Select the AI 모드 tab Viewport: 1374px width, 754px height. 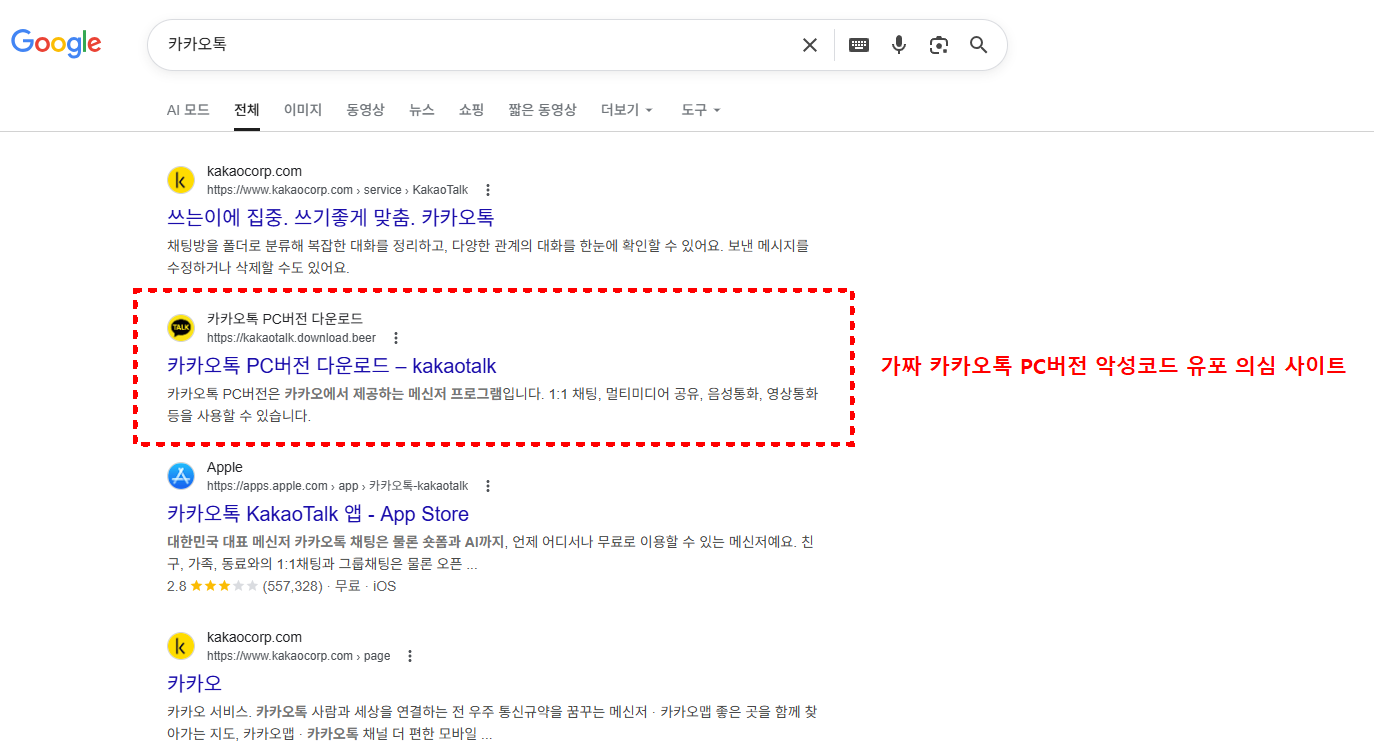coord(188,110)
